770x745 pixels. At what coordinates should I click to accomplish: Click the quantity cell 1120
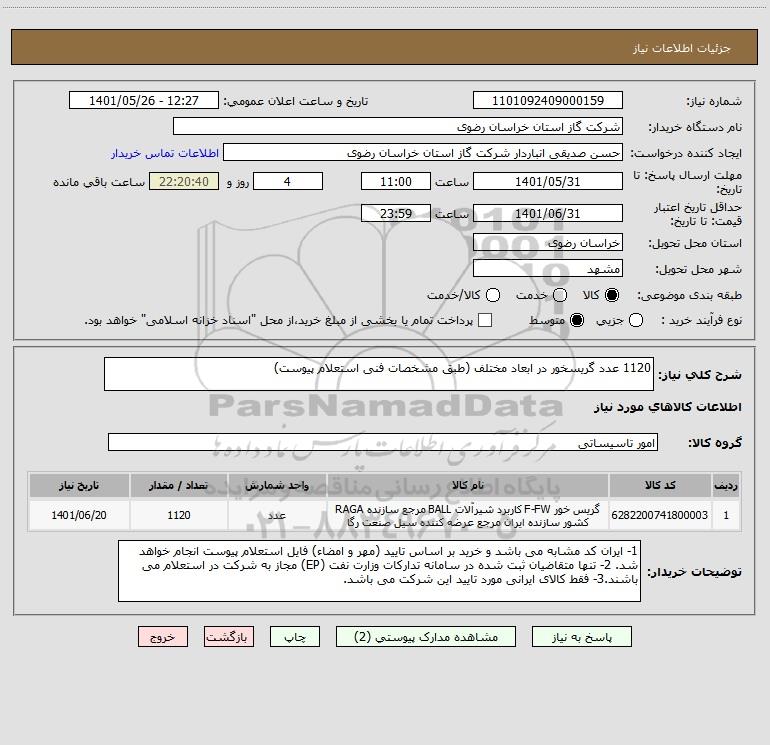(179, 515)
